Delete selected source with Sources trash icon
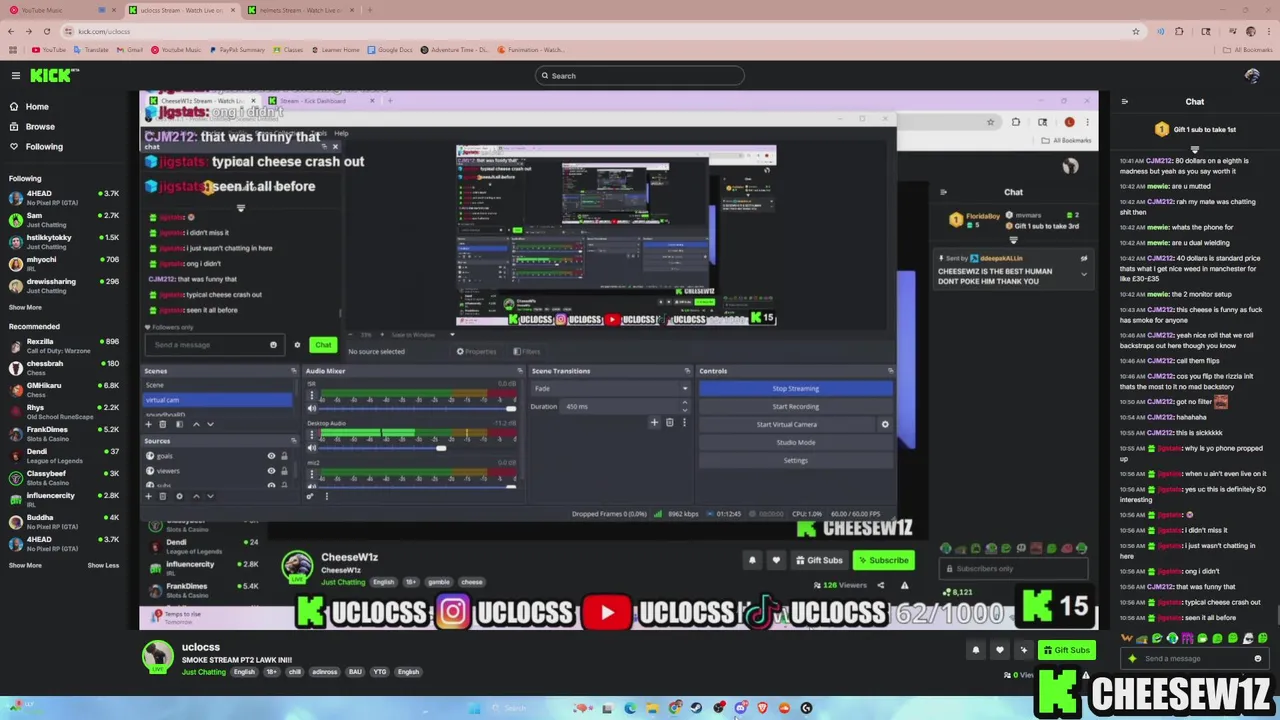Image resolution: width=1280 pixels, height=720 pixels. pyautogui.click(x=163, y=496)
